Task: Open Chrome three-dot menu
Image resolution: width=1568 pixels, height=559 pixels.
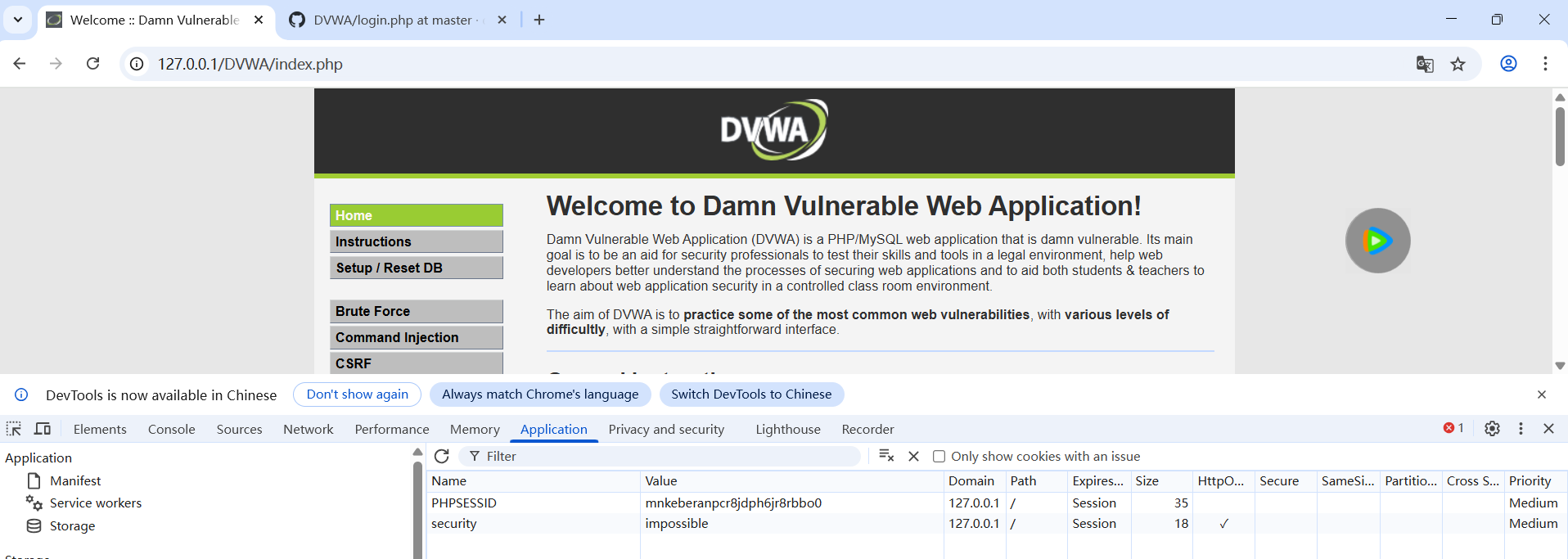Action: [1545, 64]
